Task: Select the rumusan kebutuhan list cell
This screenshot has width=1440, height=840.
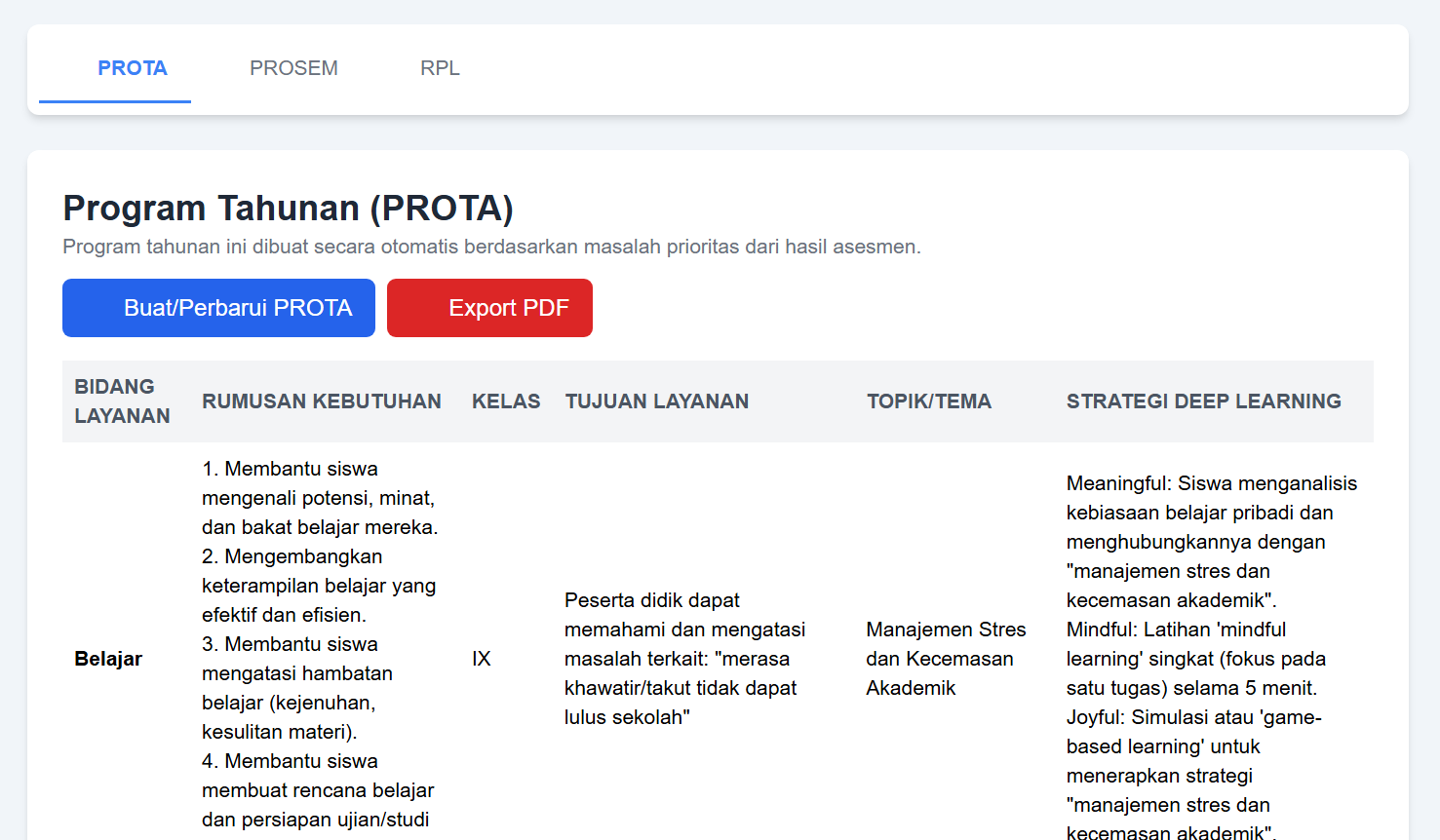Action: [320, 643]
